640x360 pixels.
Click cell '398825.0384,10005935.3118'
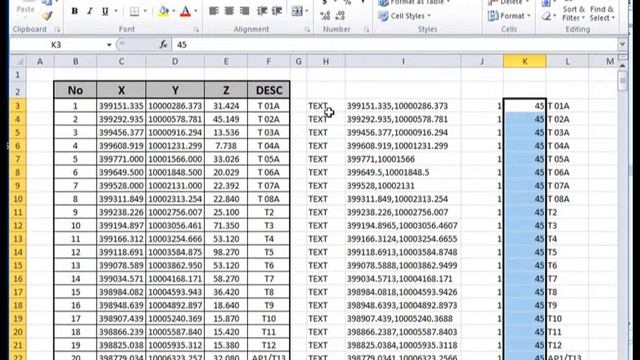coord(403,345)
